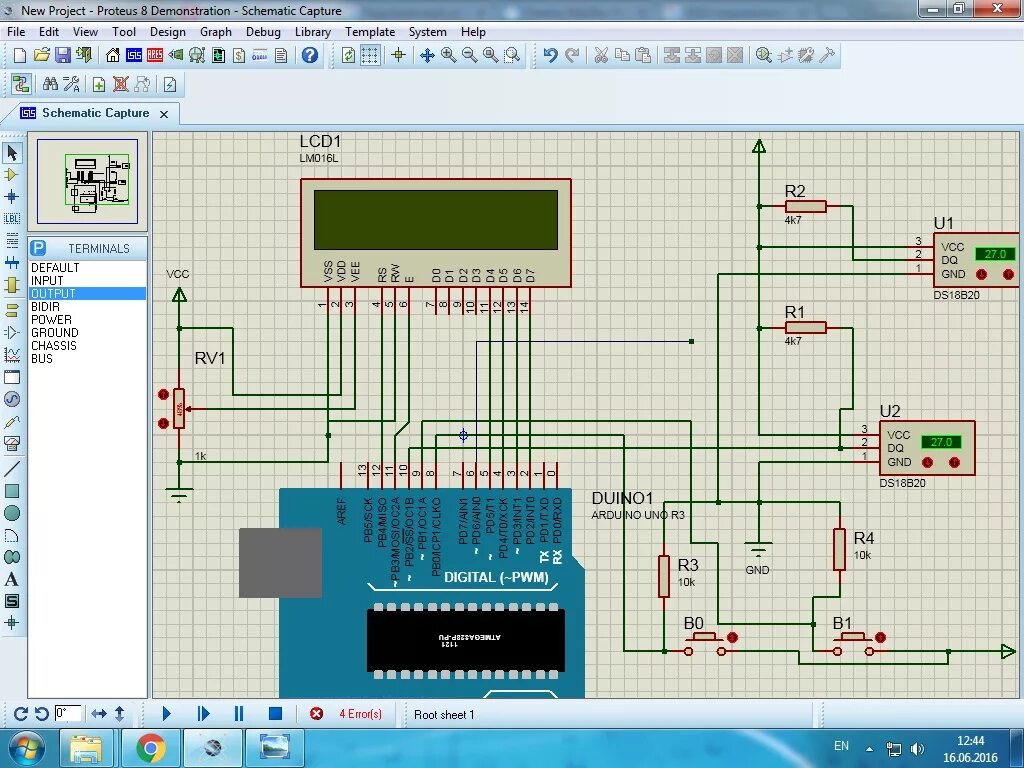Close the Schematic Capture tab
Image resolution: width=1024 pixels, height=768 pixels.
[164, 114]
